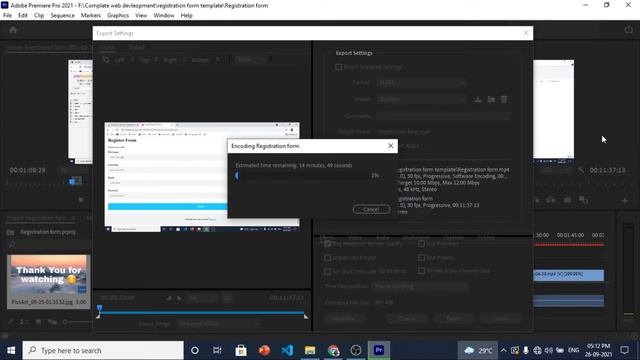Click the Delete Preset trash icon

(x=504, y=99)
